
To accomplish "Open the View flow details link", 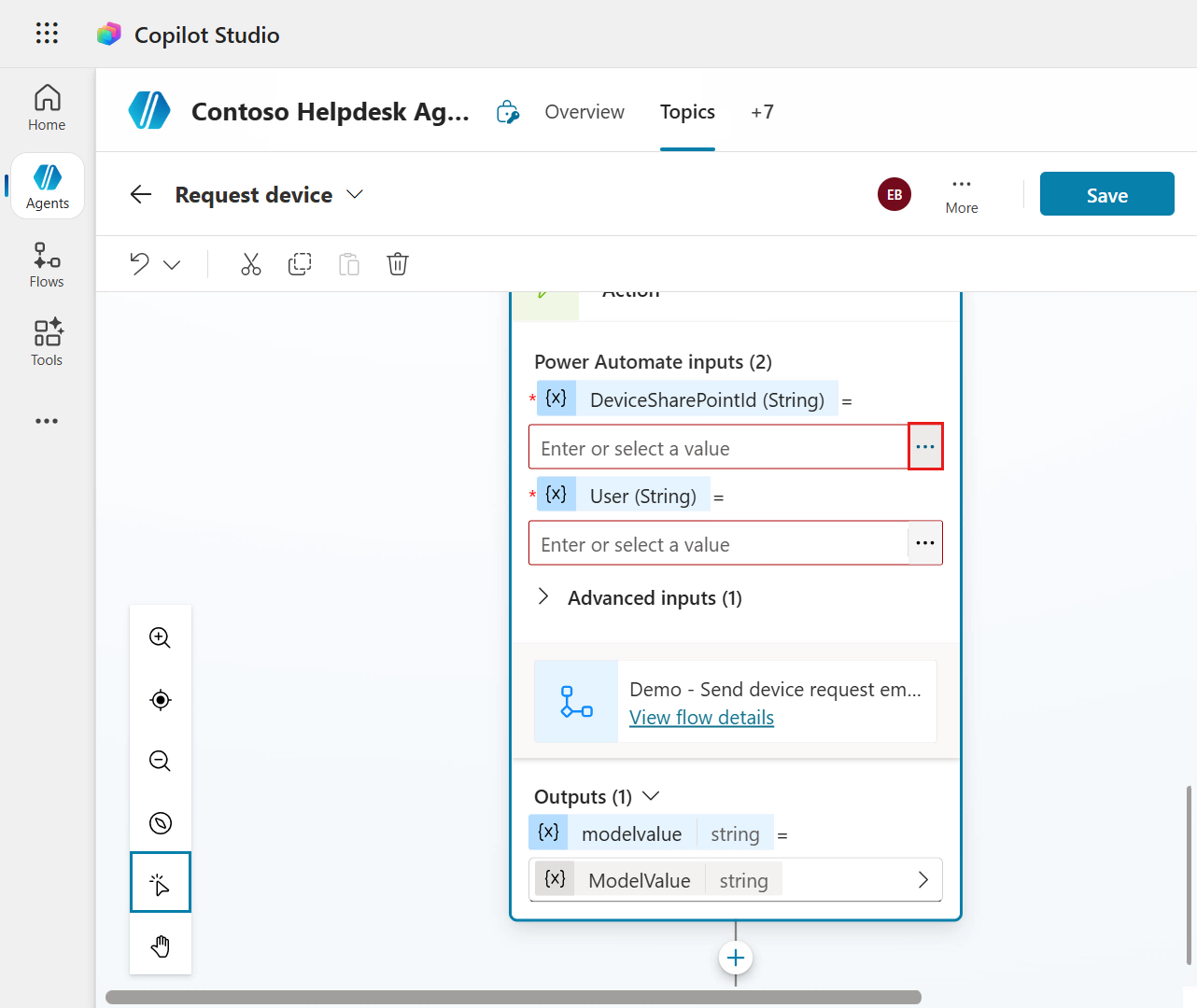I will [x=701, y=718].
